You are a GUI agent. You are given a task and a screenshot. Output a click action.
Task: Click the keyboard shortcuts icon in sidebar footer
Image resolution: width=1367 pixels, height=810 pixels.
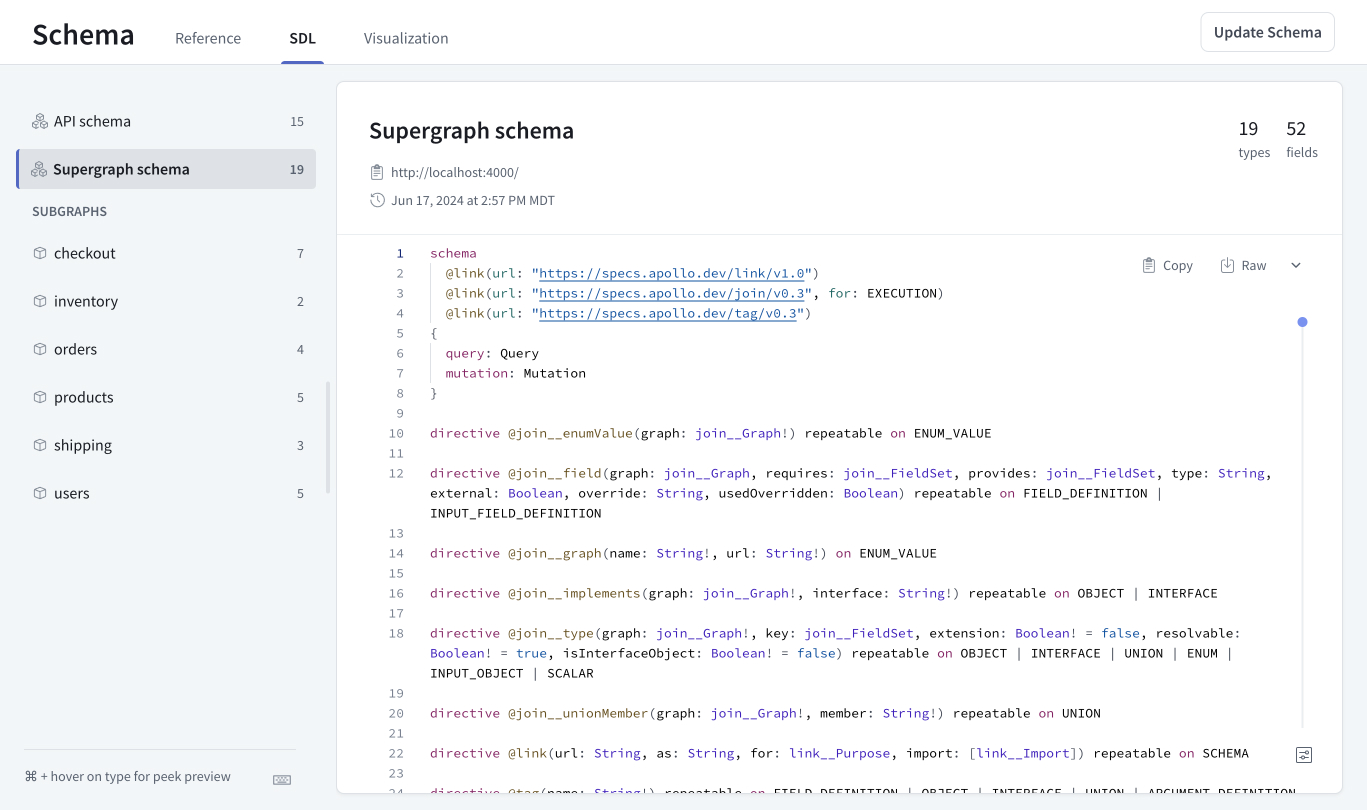click(282, 779)
